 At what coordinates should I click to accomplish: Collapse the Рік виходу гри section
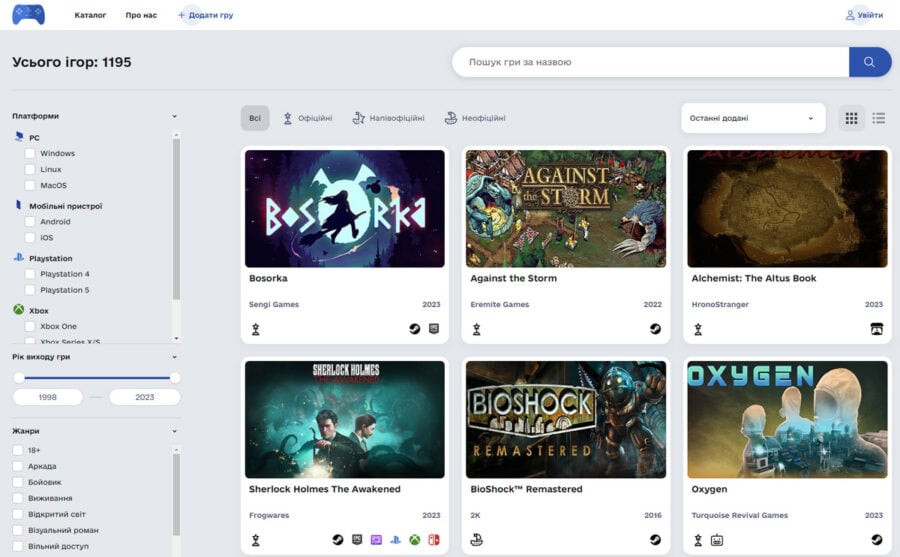174,357
